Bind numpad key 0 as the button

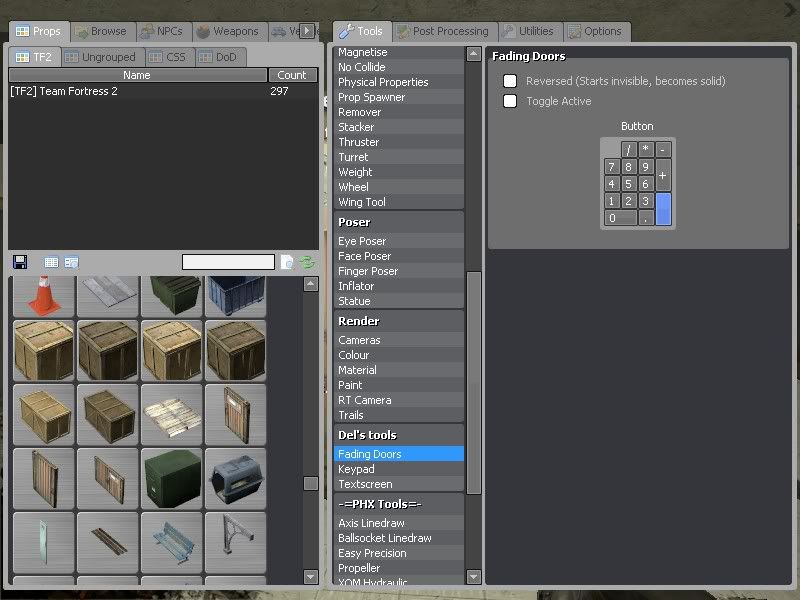pyautogui.click(x=620, y=218)
